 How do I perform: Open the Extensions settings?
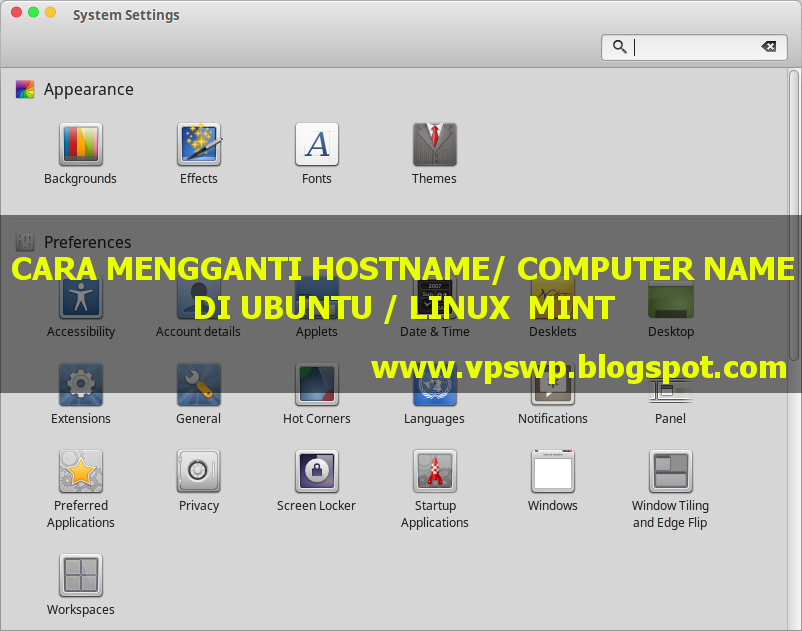click(81, 385)
